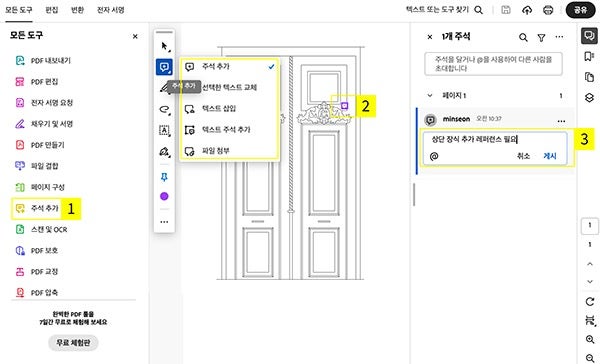
Task: Click the save disk icon
Action: coord(506,10)
